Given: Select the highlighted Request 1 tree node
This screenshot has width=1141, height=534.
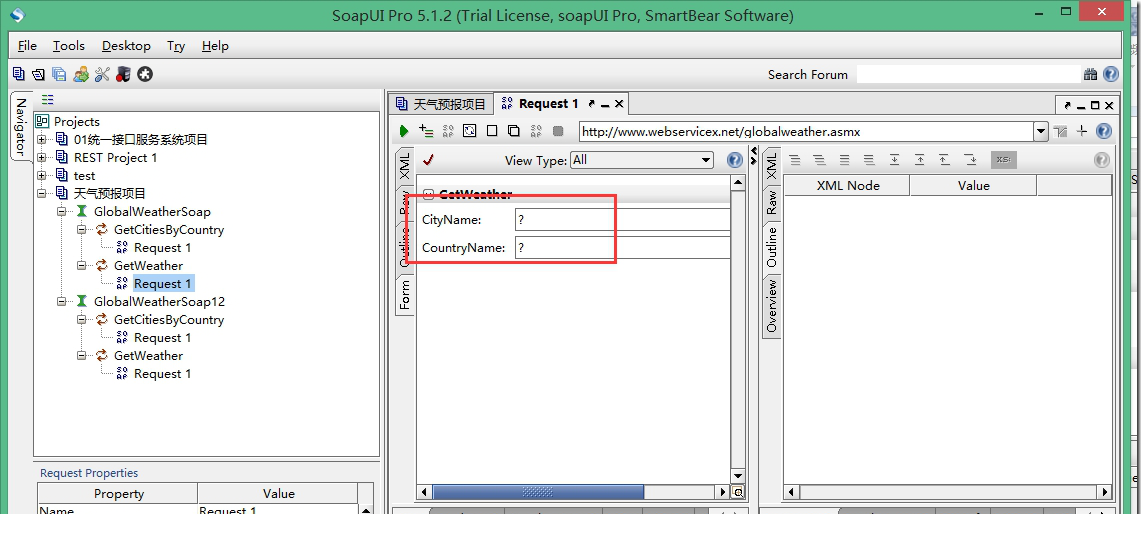Looking at the screenshot, I should coord(163,284).
